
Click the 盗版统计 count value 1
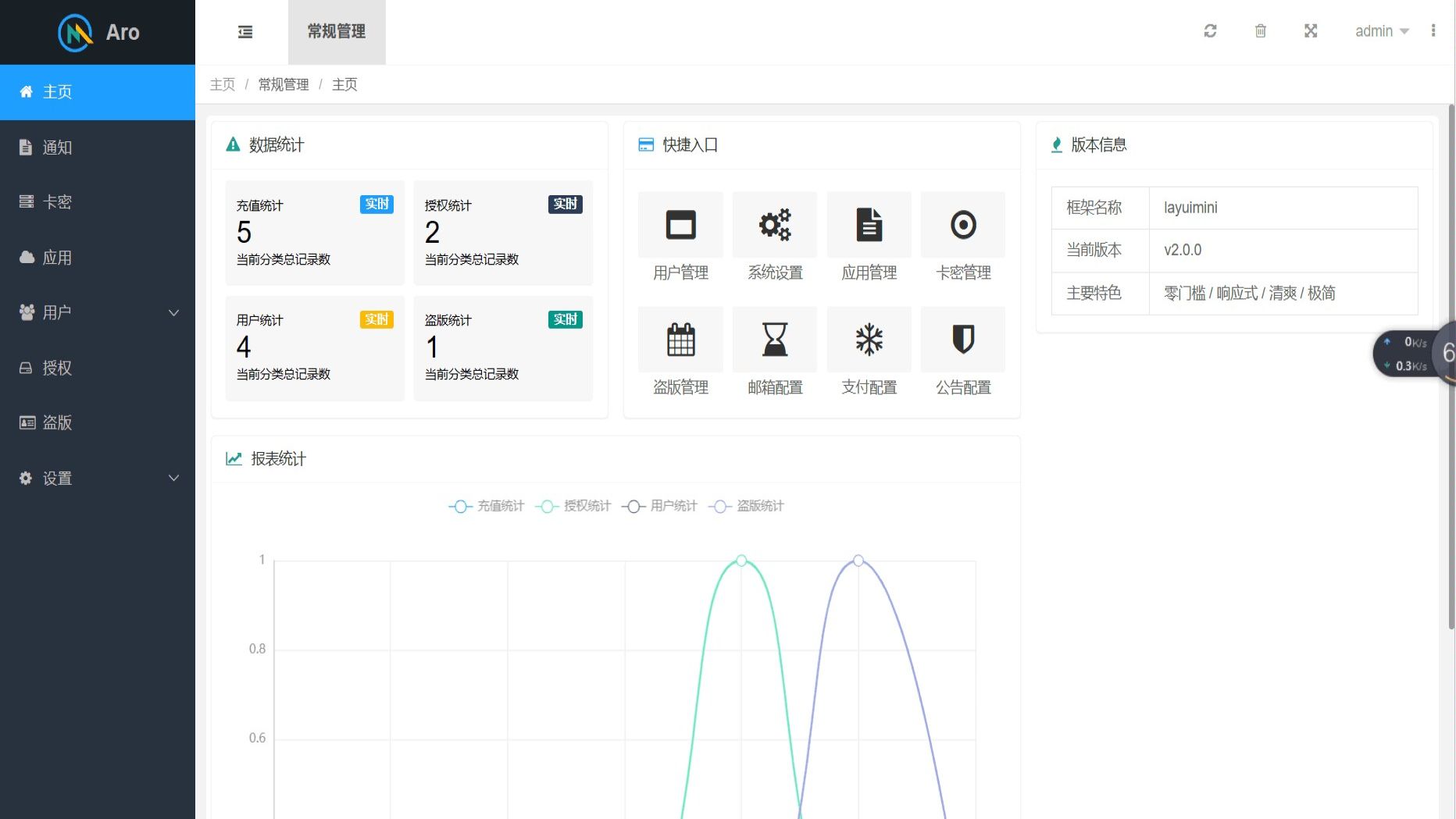click(432, 347)
